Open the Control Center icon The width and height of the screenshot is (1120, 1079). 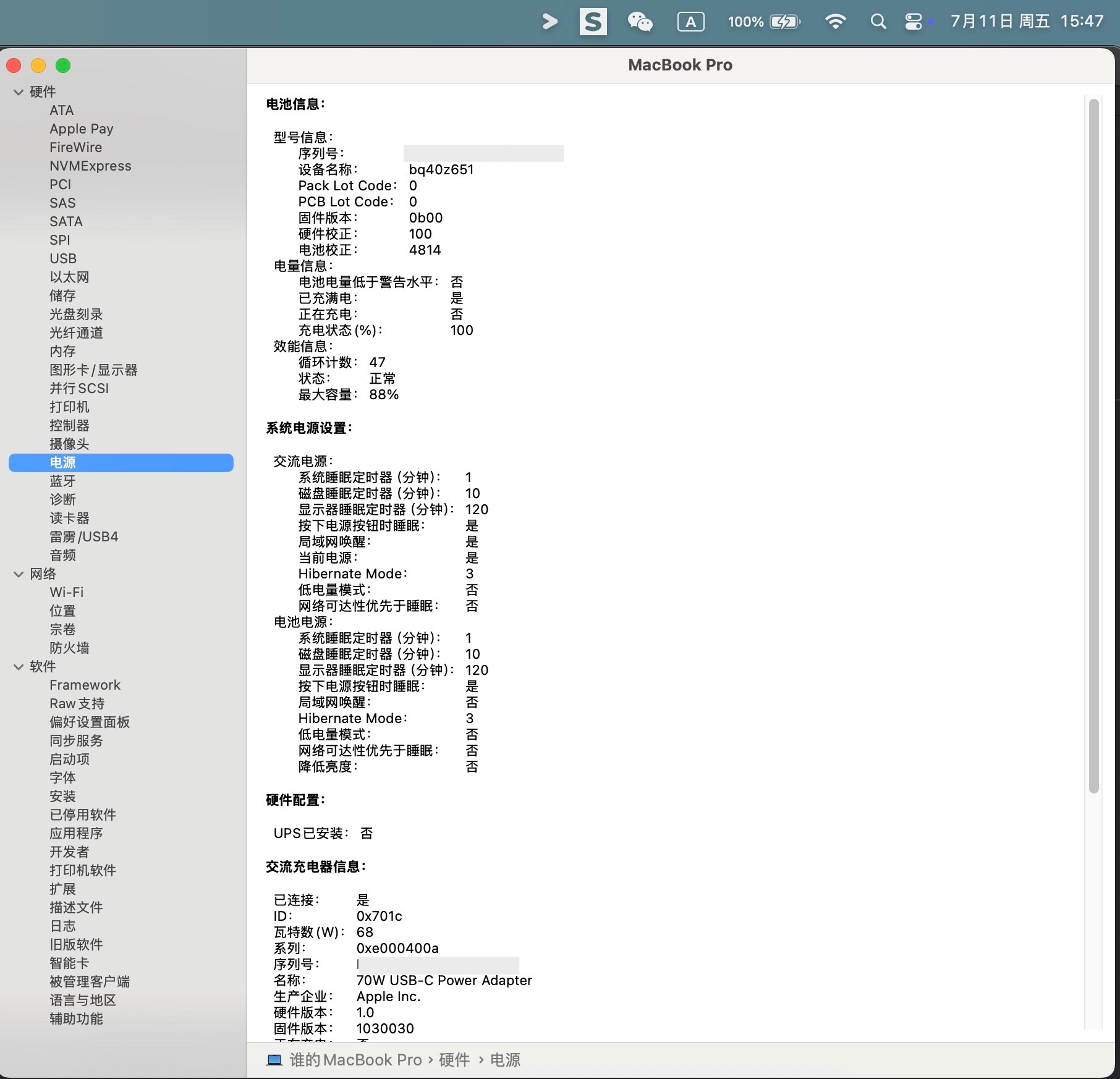click(x=913, y=22)
